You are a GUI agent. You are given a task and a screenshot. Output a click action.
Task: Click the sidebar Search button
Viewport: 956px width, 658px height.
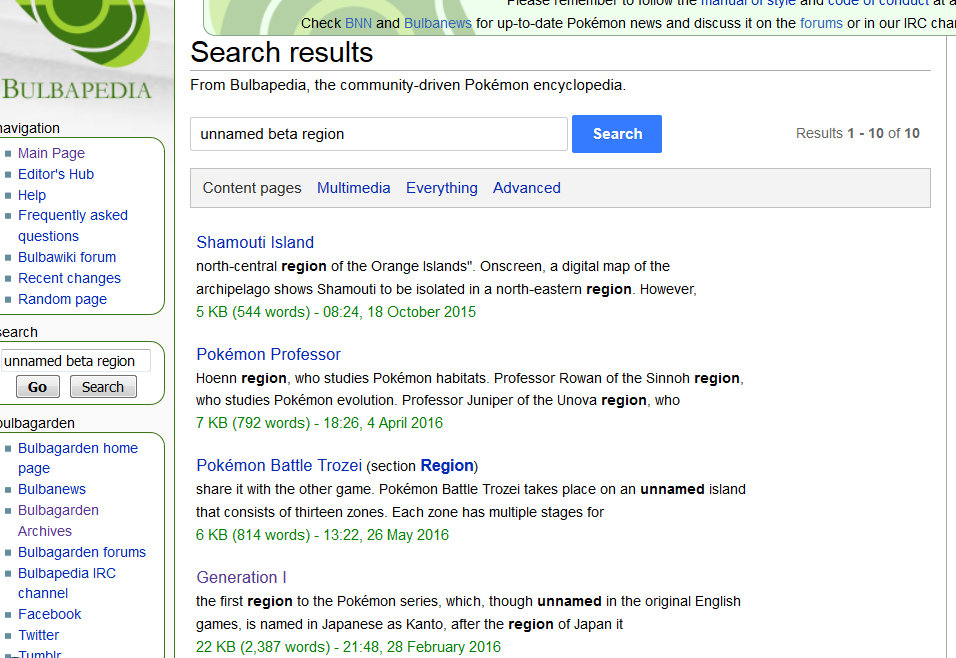[103, 387]
